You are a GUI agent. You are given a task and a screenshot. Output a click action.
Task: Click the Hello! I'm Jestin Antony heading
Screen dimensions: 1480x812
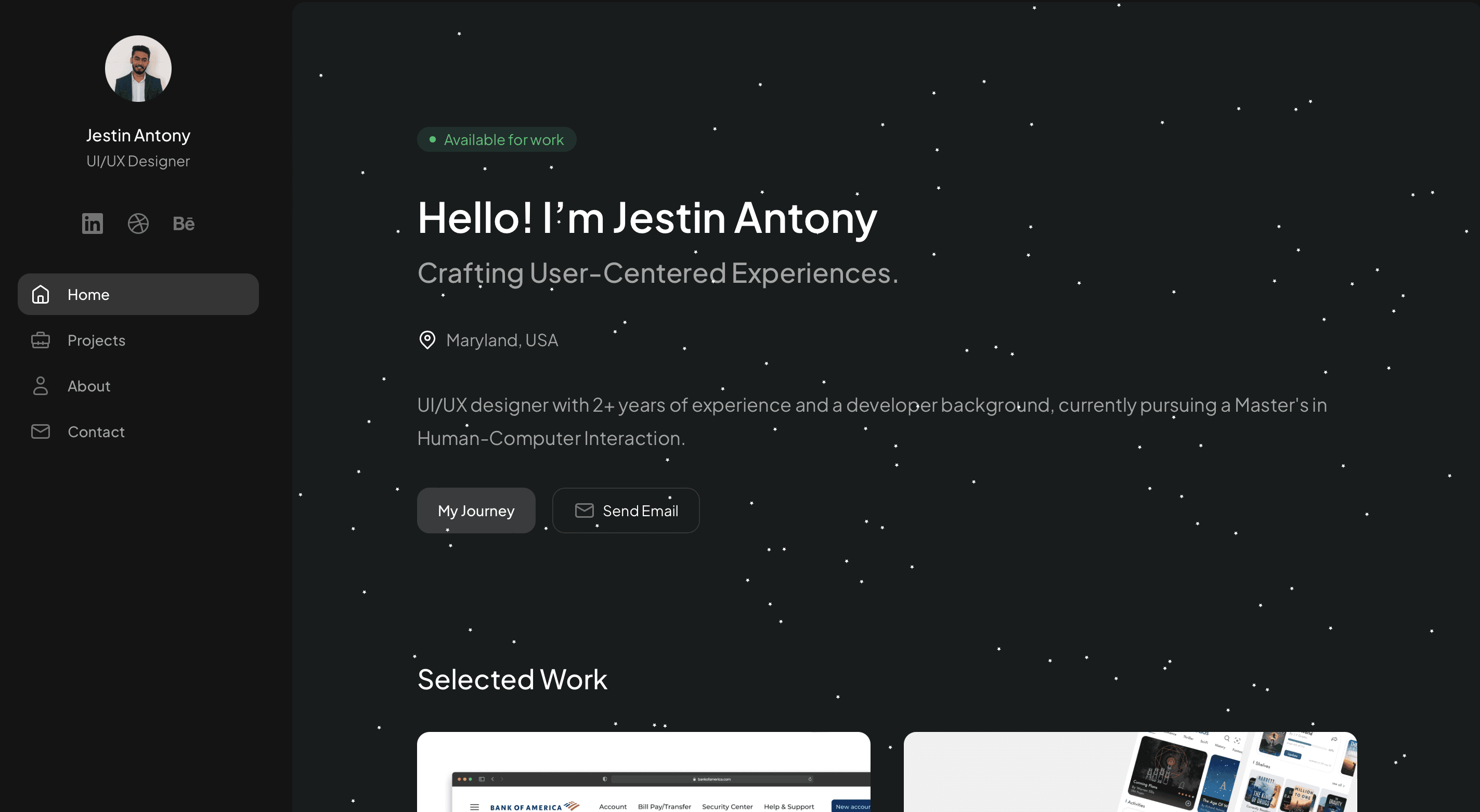pyautogui.click(x=647, y=218)
